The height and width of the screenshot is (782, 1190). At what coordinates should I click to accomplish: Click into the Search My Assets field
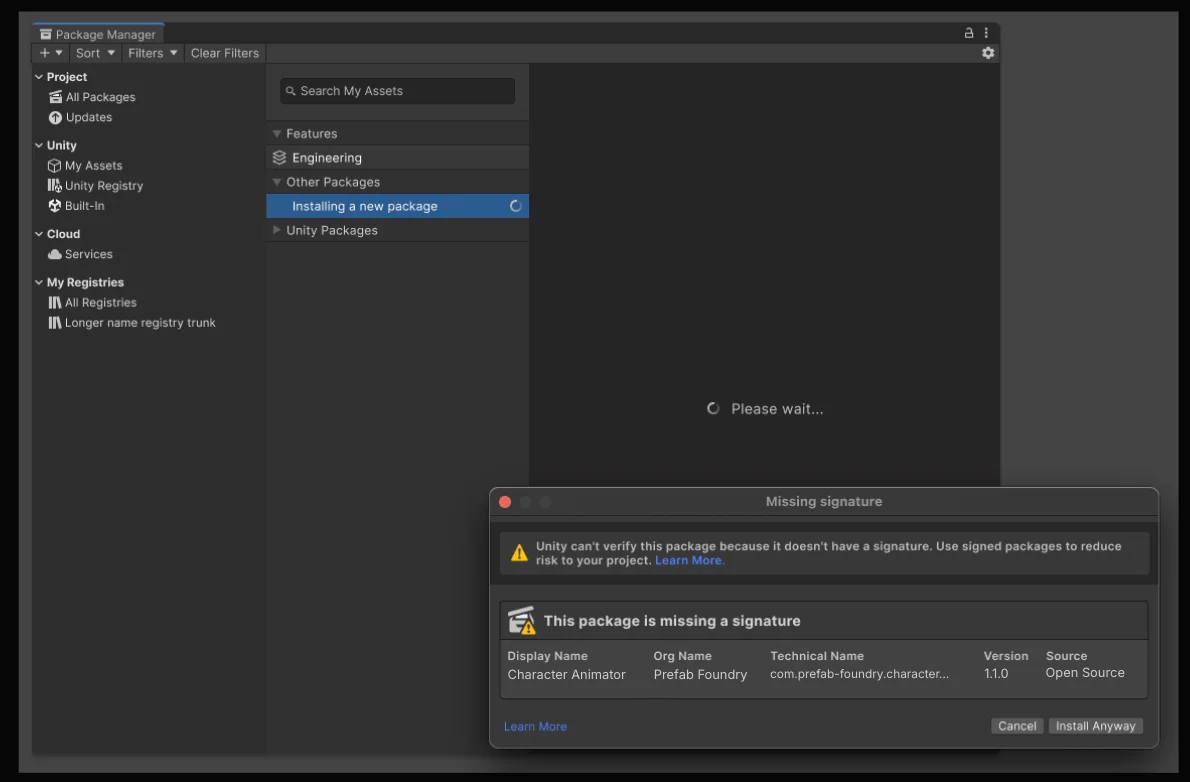point(400,91)
